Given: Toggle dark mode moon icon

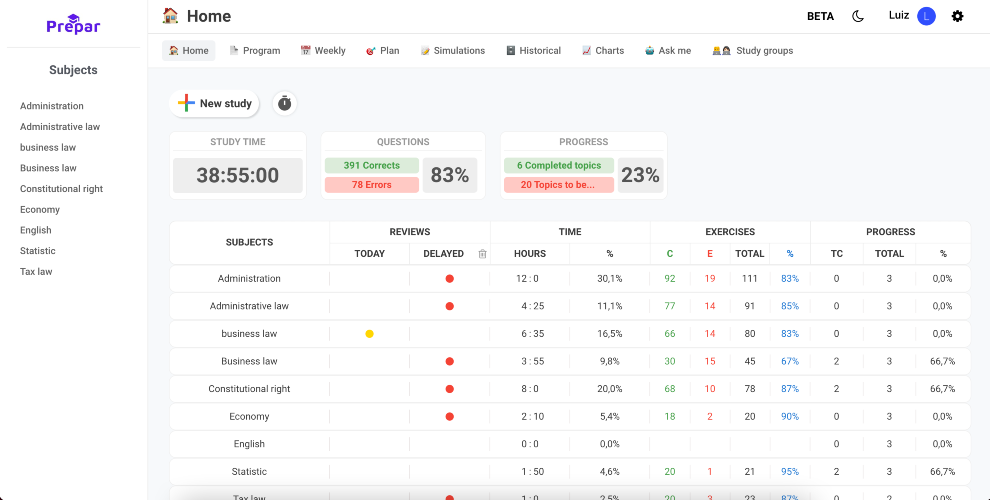Looking at the screenshot, I should coord(857,16).
